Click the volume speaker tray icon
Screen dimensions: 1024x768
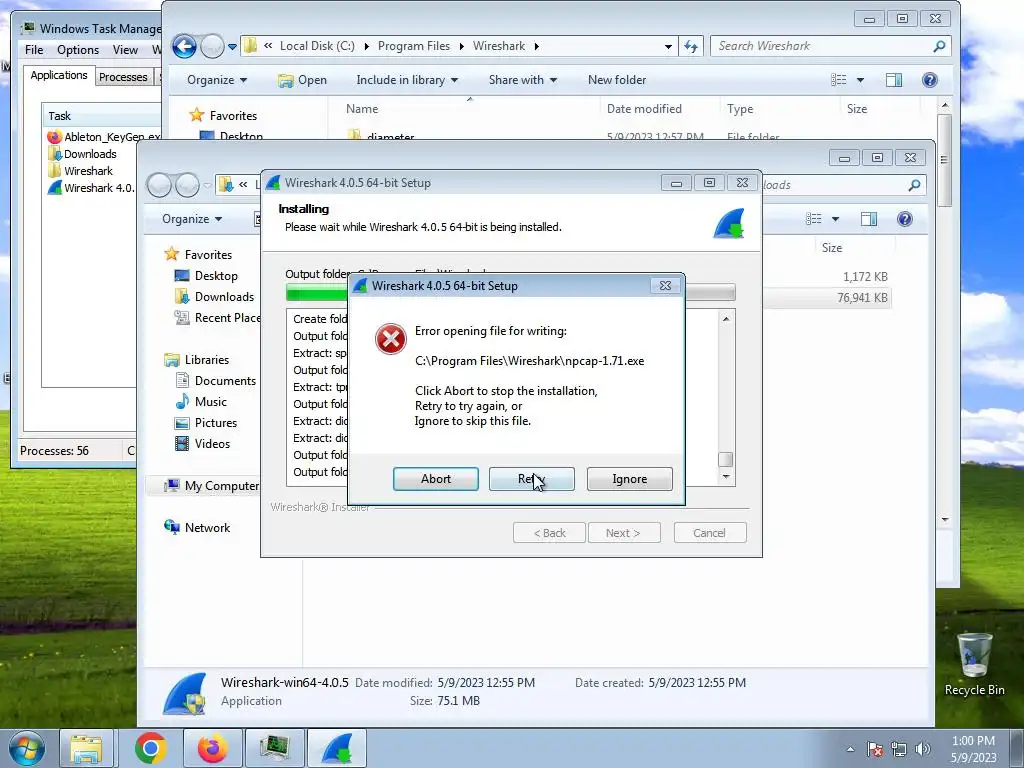coord(923,749)
